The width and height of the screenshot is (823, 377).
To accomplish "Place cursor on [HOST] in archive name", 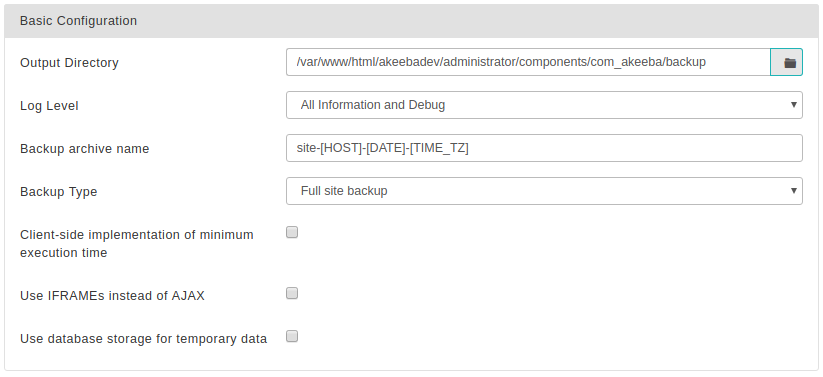I will tap(341, 148).
